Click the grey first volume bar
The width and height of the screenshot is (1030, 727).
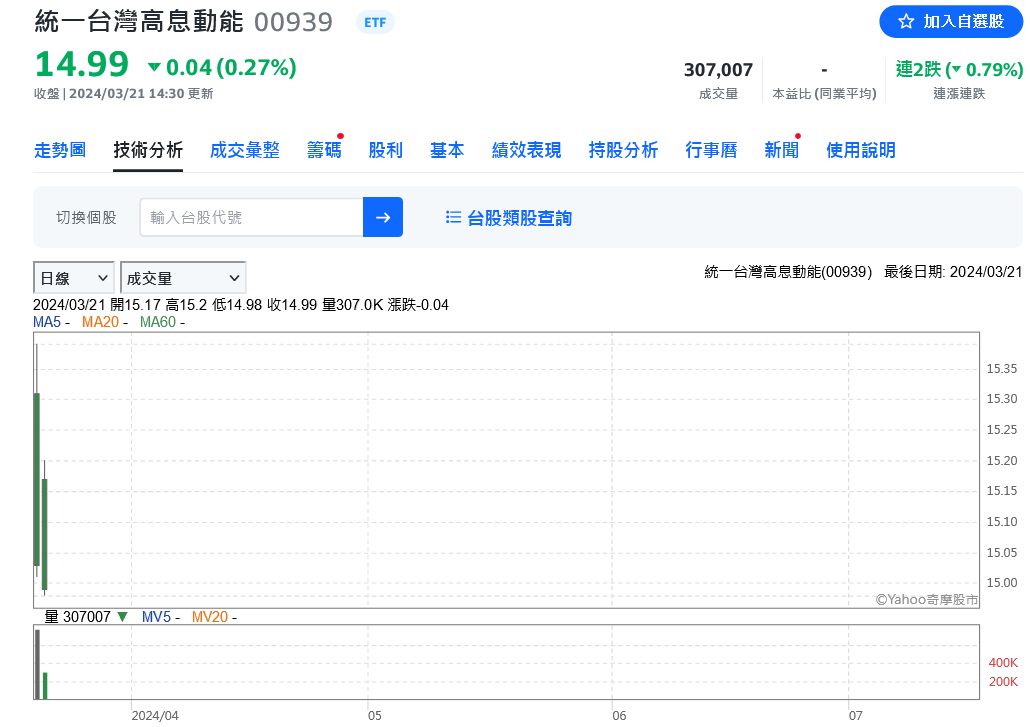[x=37, y=664]
